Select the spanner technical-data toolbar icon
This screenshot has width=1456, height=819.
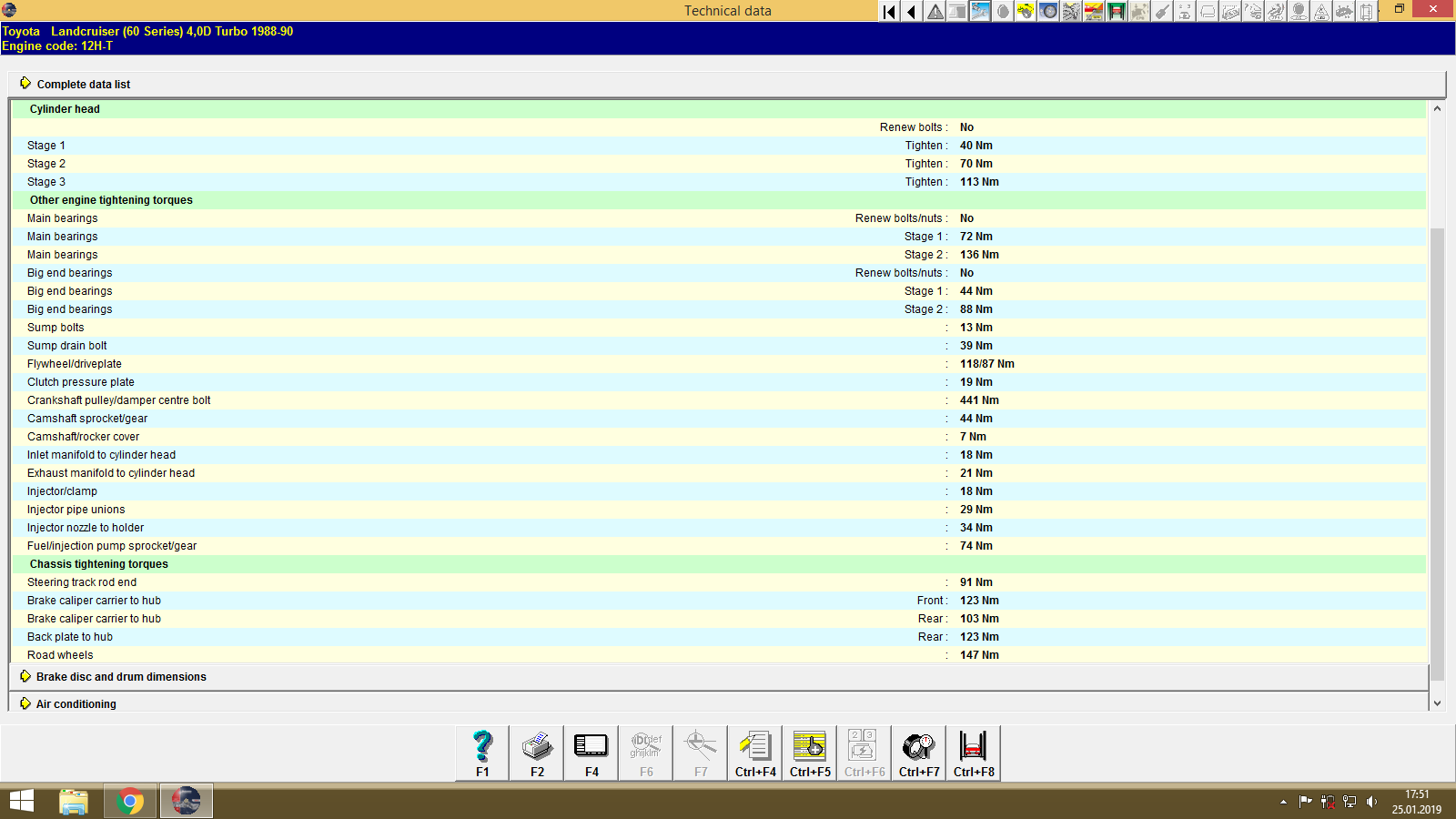[980, 11]
